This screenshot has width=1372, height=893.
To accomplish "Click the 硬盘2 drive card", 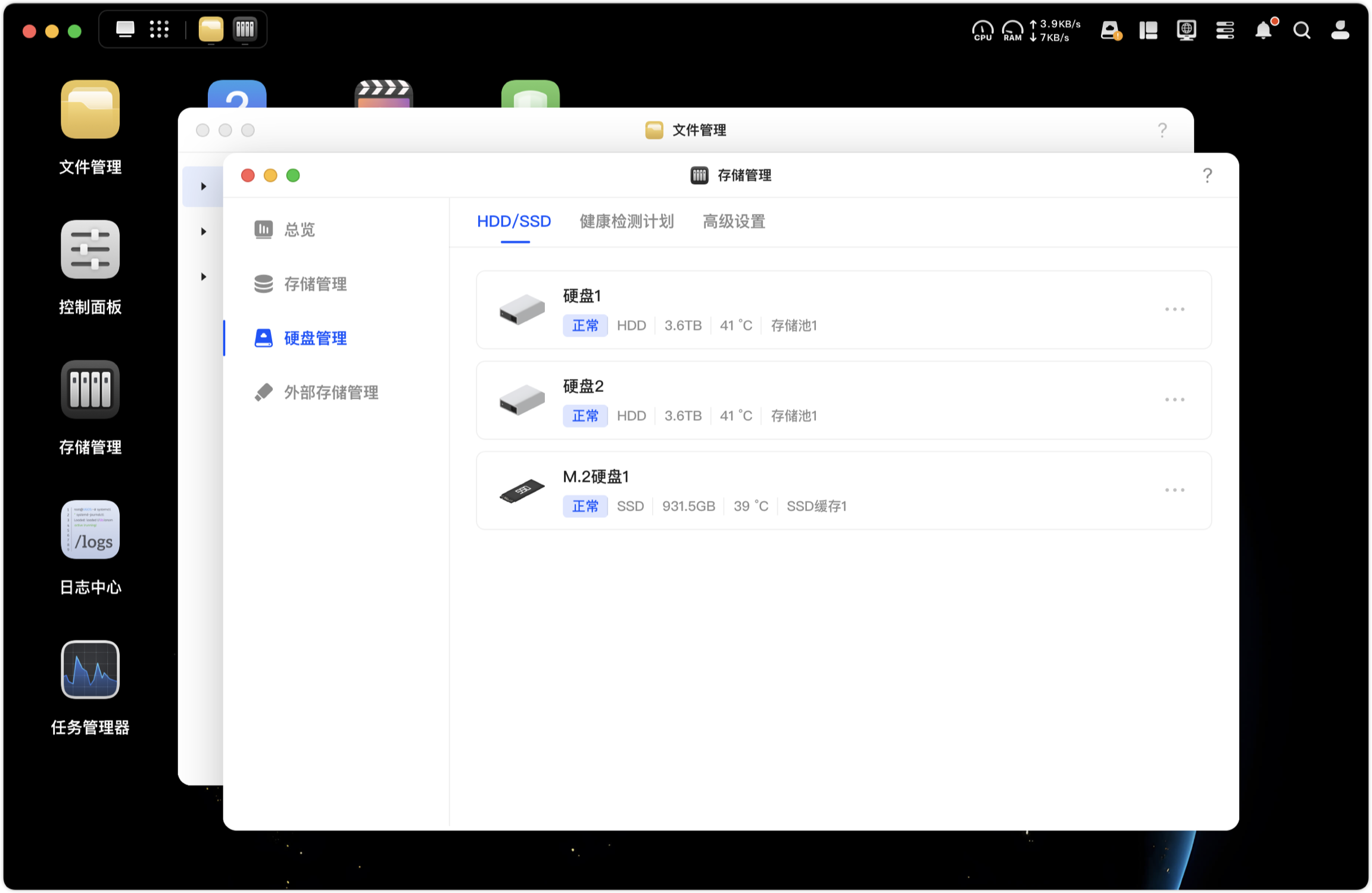I will [x=843, y=400].
